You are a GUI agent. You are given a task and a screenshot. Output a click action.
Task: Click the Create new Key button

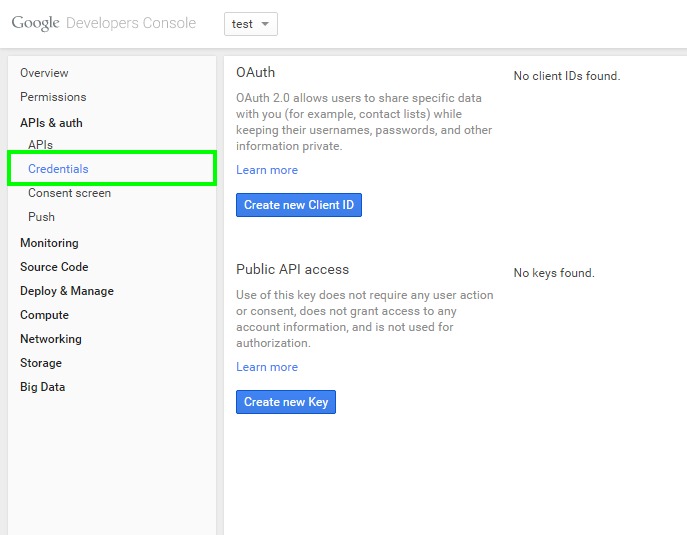point(286,402)
